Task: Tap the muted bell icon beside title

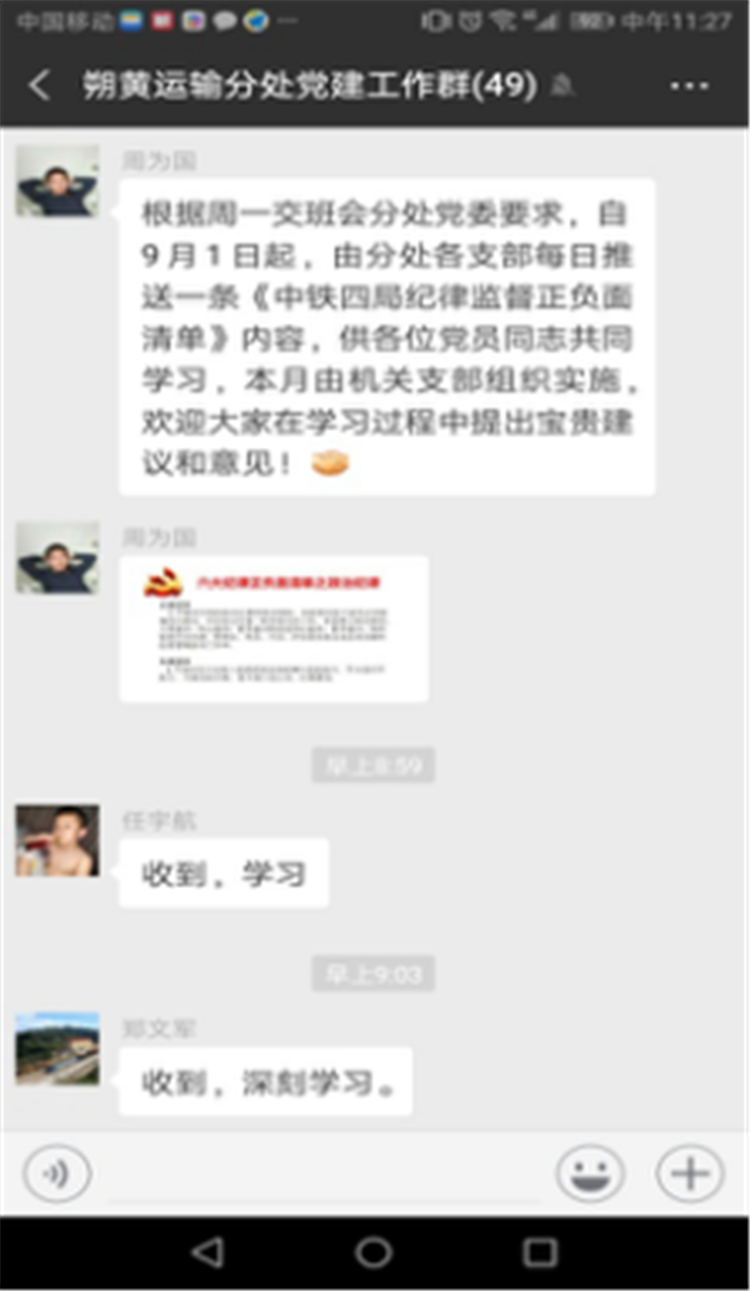Action: tap(563, 87)
